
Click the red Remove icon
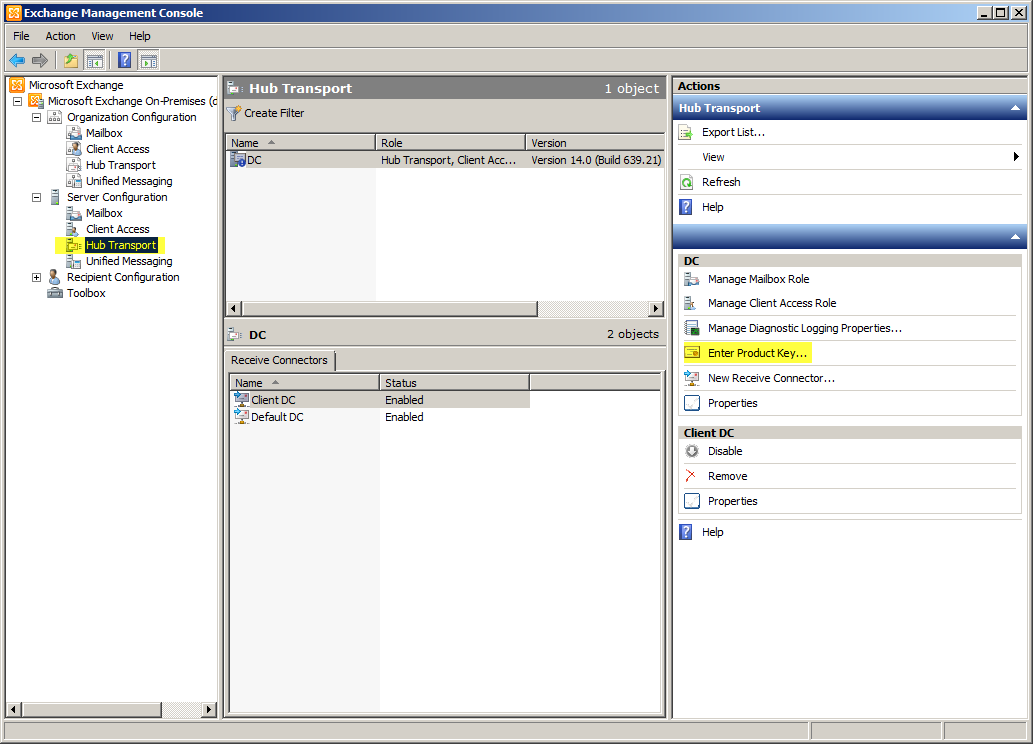(690, 476)
